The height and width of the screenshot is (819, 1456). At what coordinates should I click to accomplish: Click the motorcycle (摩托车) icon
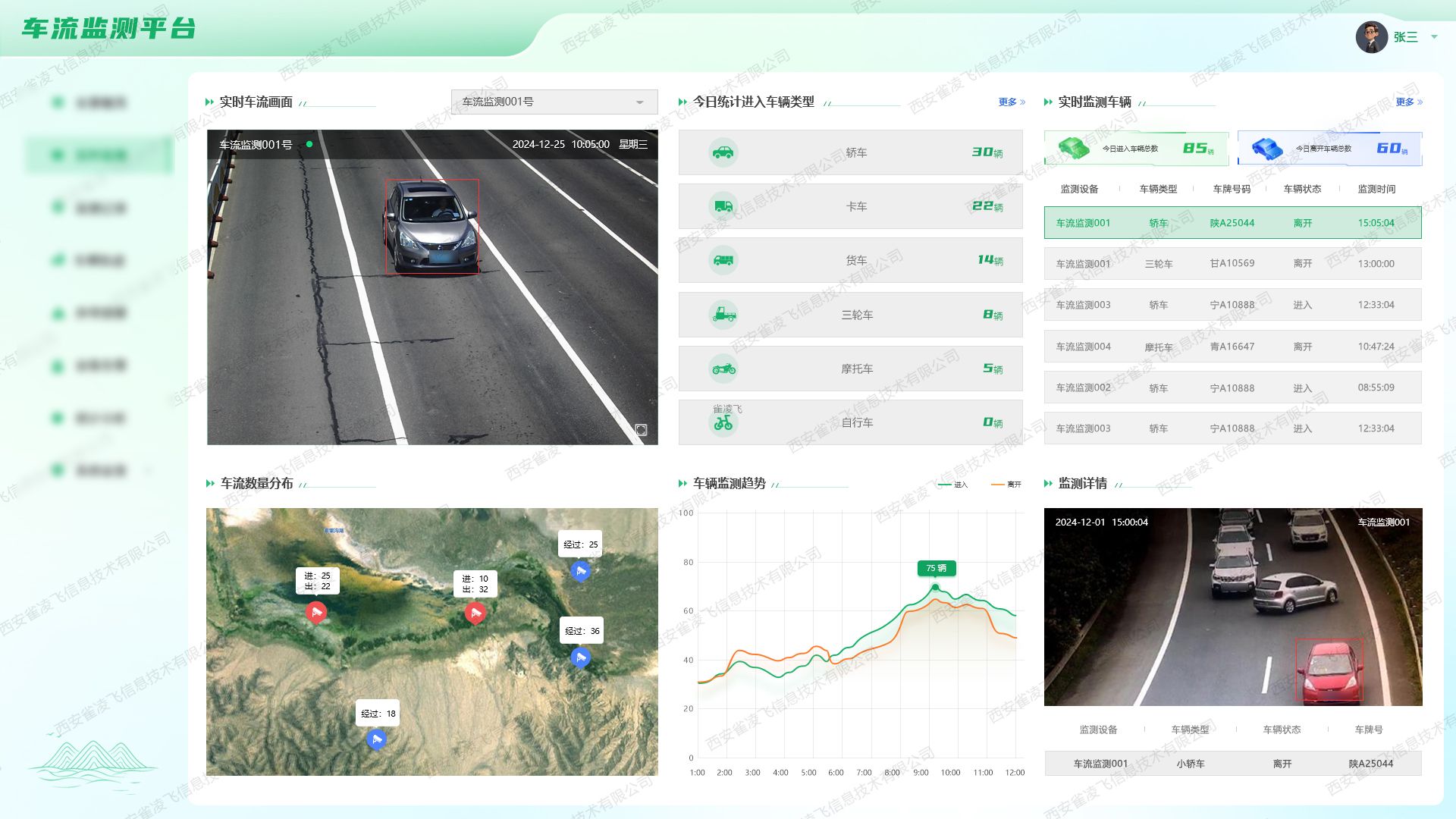click(723, 369)
